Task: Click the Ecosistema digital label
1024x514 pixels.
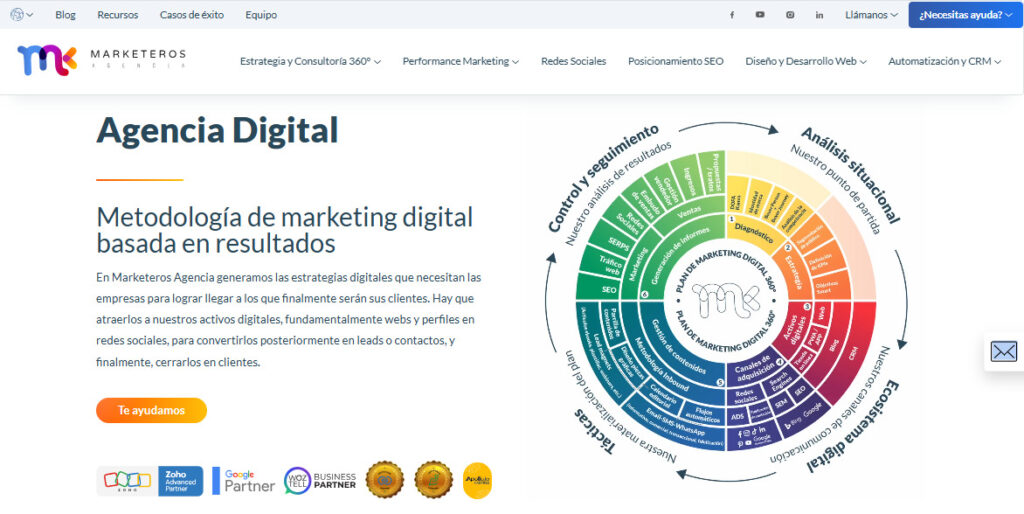Action: [852, 428]
